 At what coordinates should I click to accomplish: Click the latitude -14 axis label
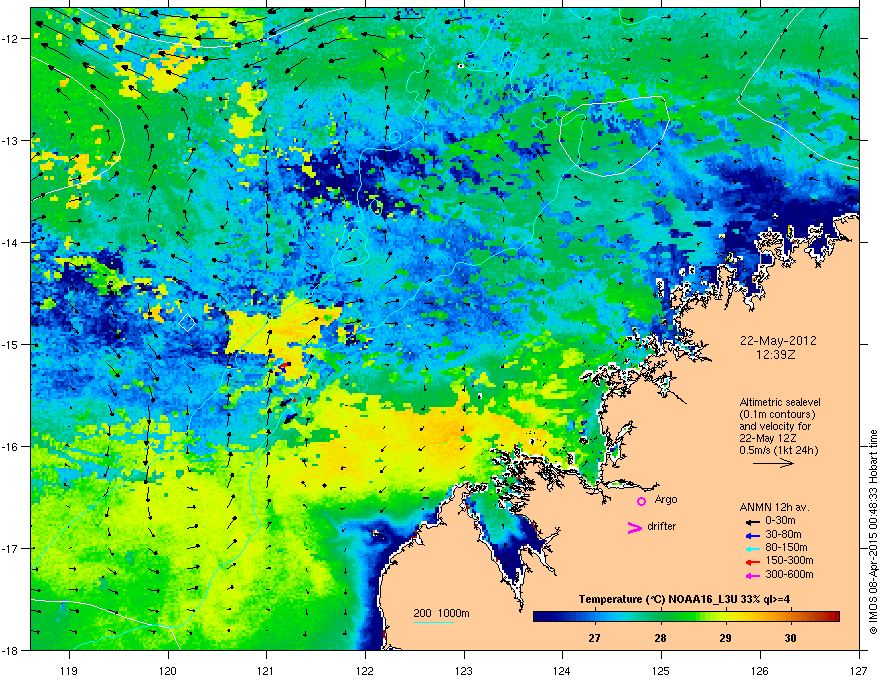click(11, 242)
